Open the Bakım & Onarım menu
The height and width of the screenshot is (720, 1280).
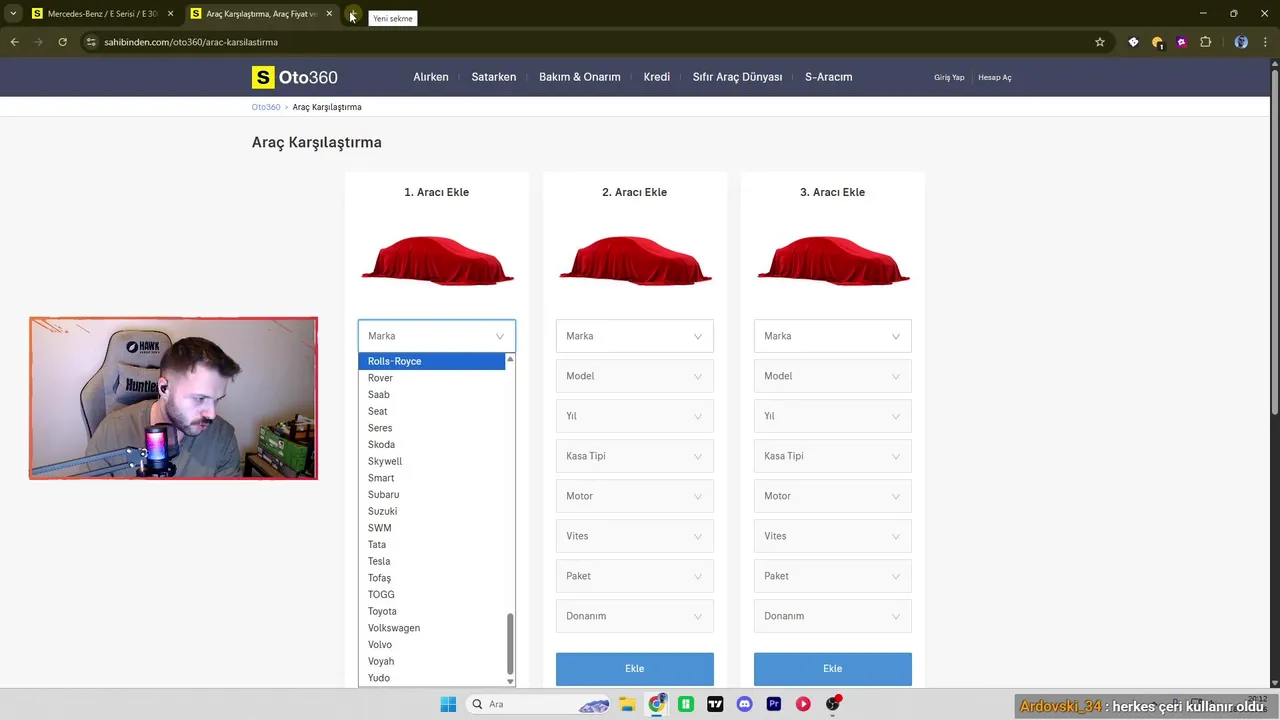pyautogui.click(x=580, y=77)
